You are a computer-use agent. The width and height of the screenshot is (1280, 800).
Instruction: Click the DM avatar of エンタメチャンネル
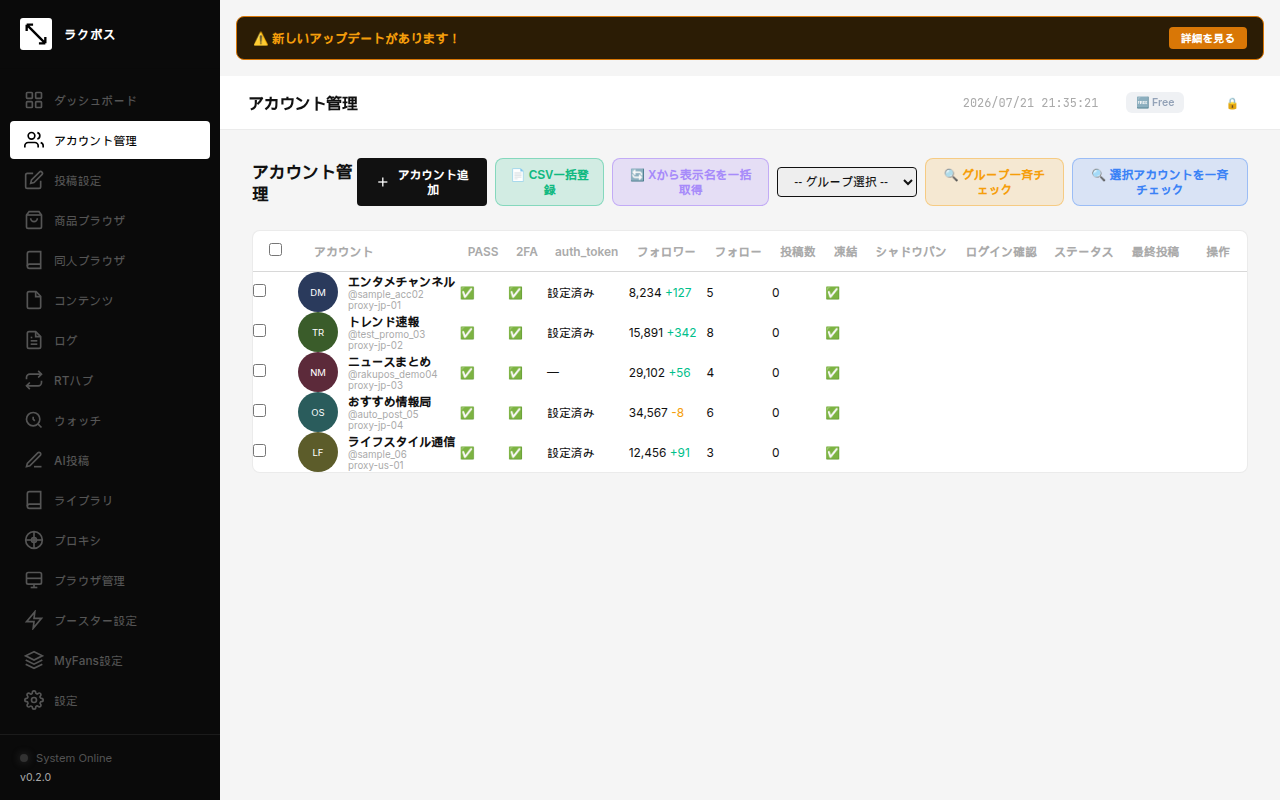click(x=318, y=292)
